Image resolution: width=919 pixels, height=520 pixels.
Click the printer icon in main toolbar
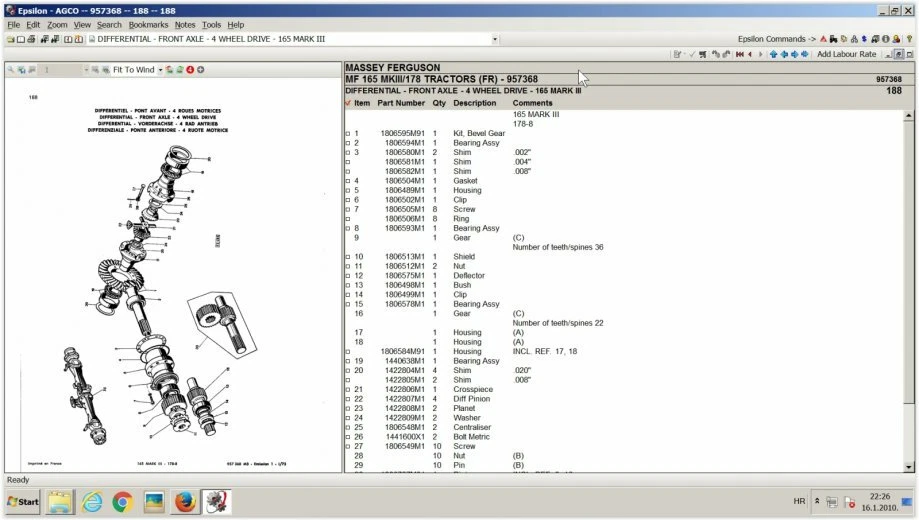[x=31, y=39]
